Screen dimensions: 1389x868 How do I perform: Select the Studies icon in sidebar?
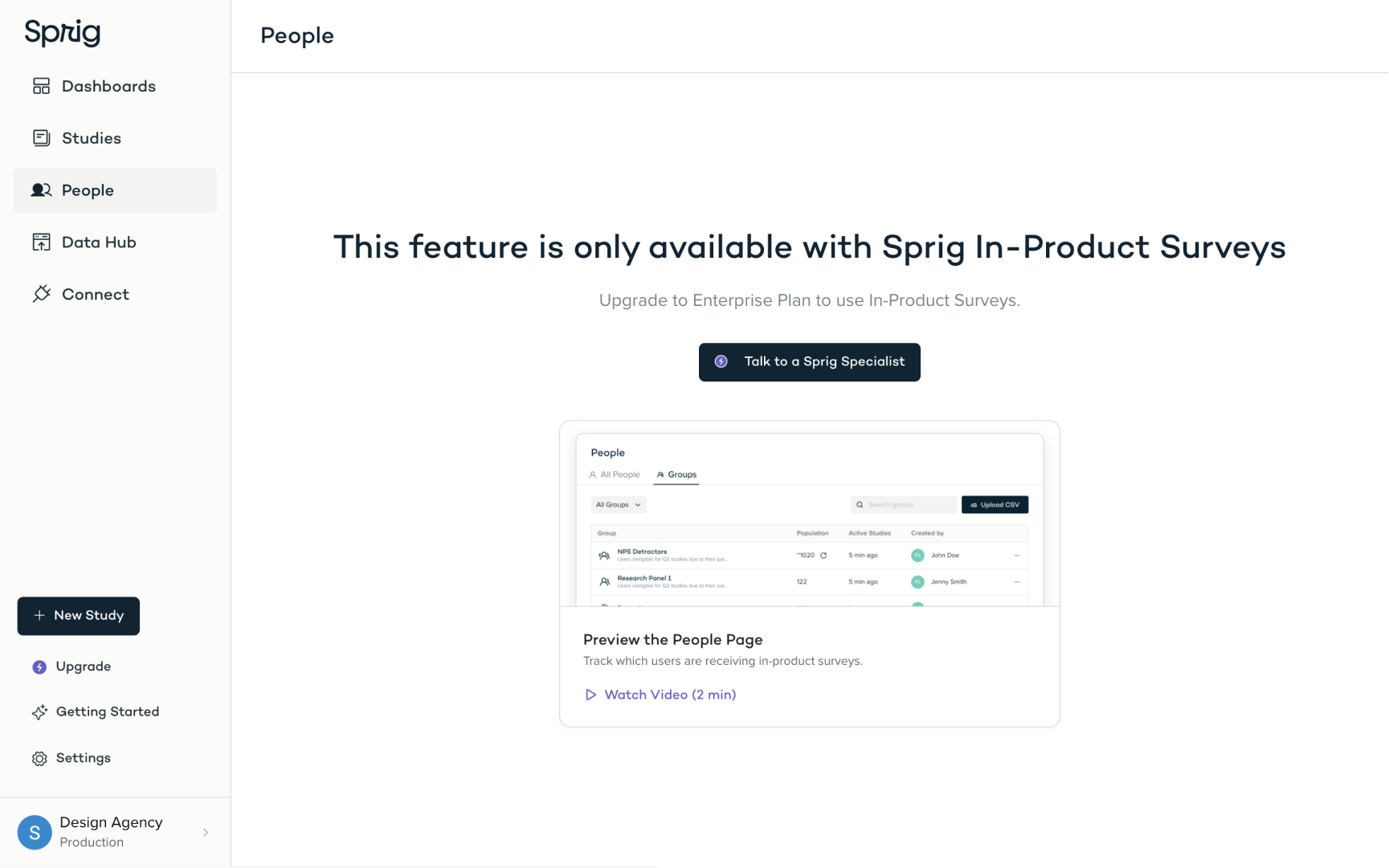pos(41,137)
